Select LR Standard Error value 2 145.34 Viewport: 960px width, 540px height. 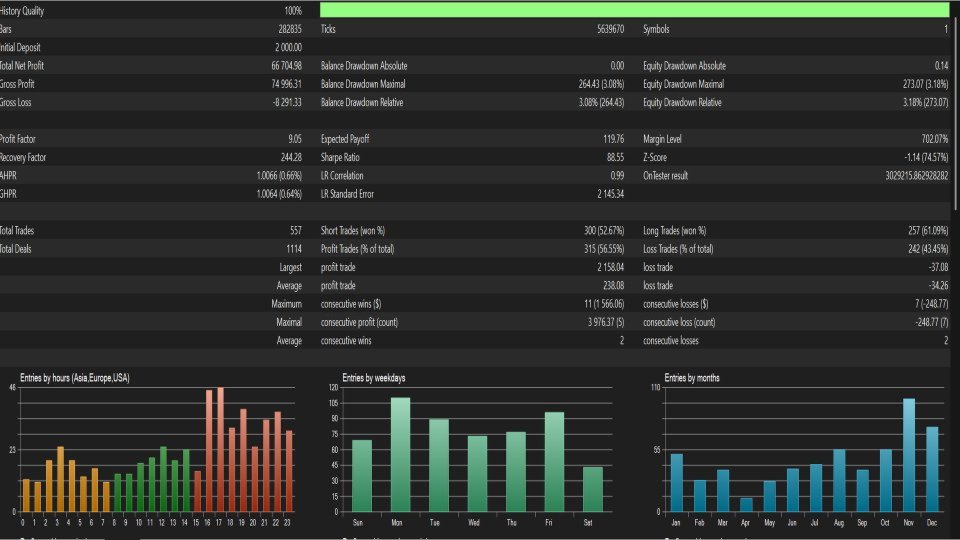pyautogui.click(x=610, y=194)
